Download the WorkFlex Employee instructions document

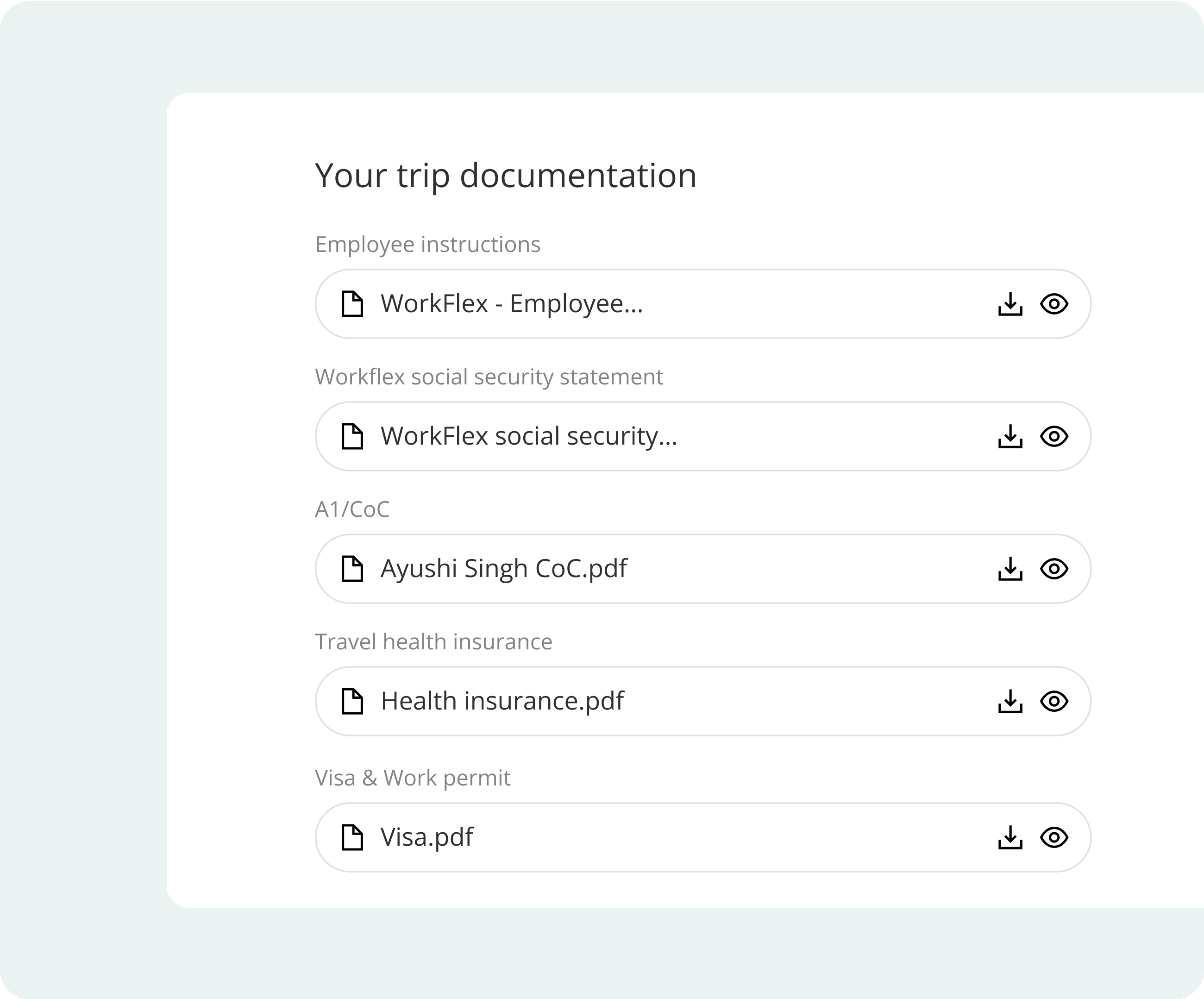coord(1011,304)
